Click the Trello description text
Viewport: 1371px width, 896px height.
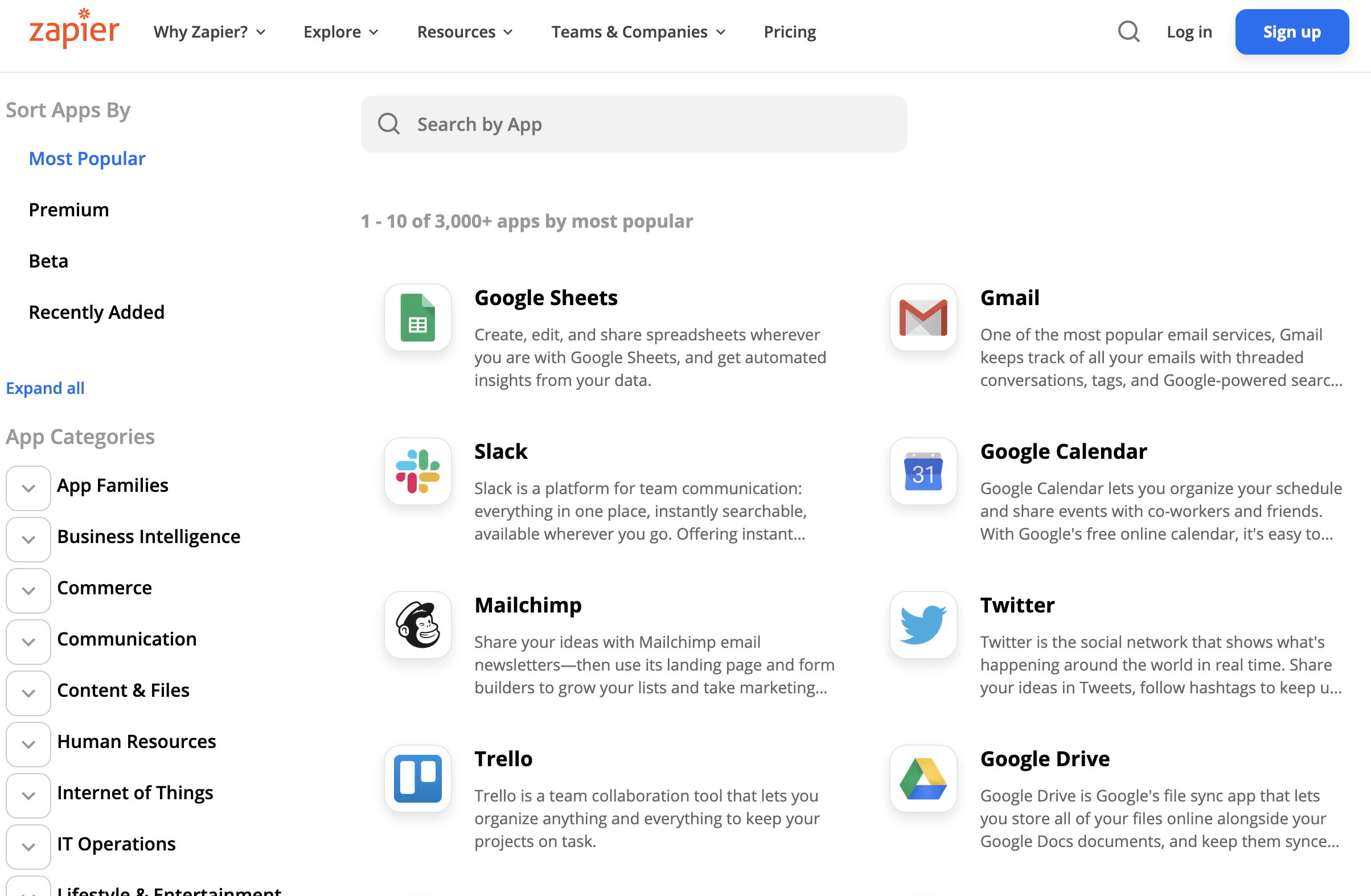647,819
